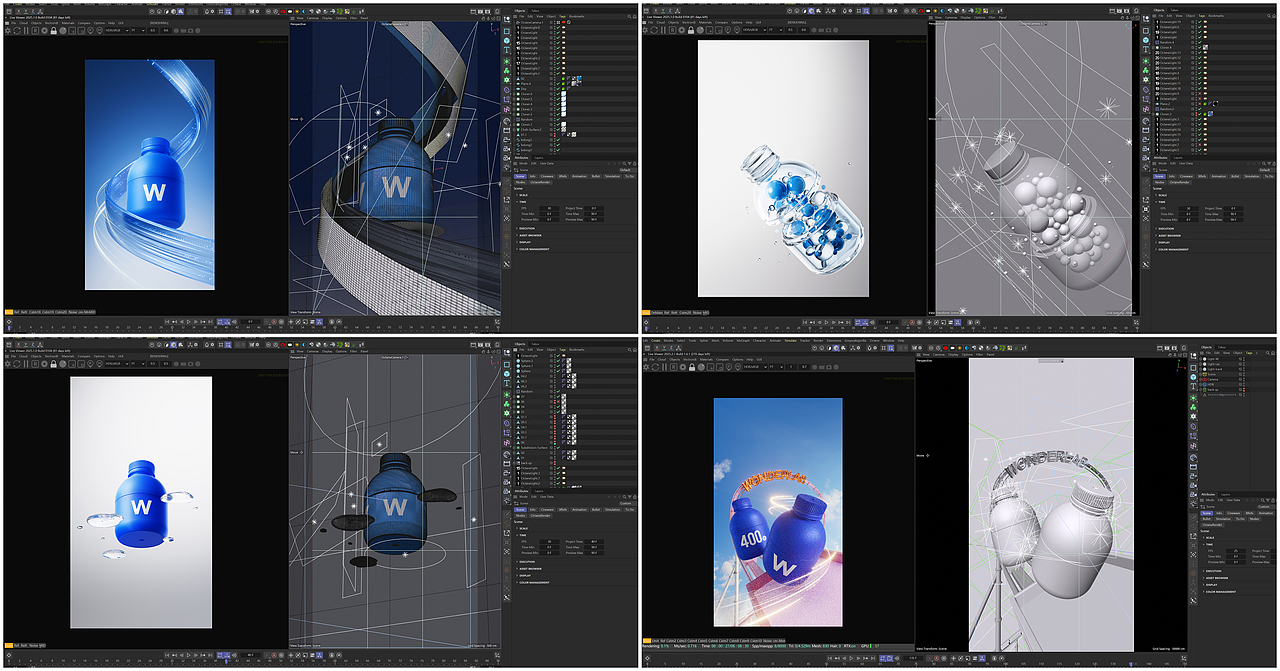Click render region R icon in top-left Live Viewer

pyautogui.click(x=35, y=31)
